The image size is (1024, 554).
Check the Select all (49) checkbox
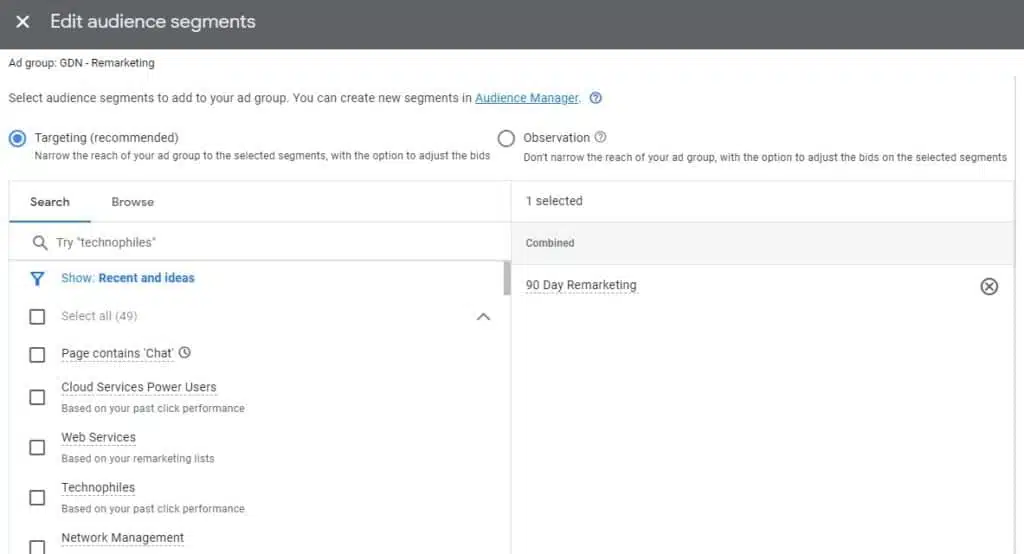click(x=37, y=317)
